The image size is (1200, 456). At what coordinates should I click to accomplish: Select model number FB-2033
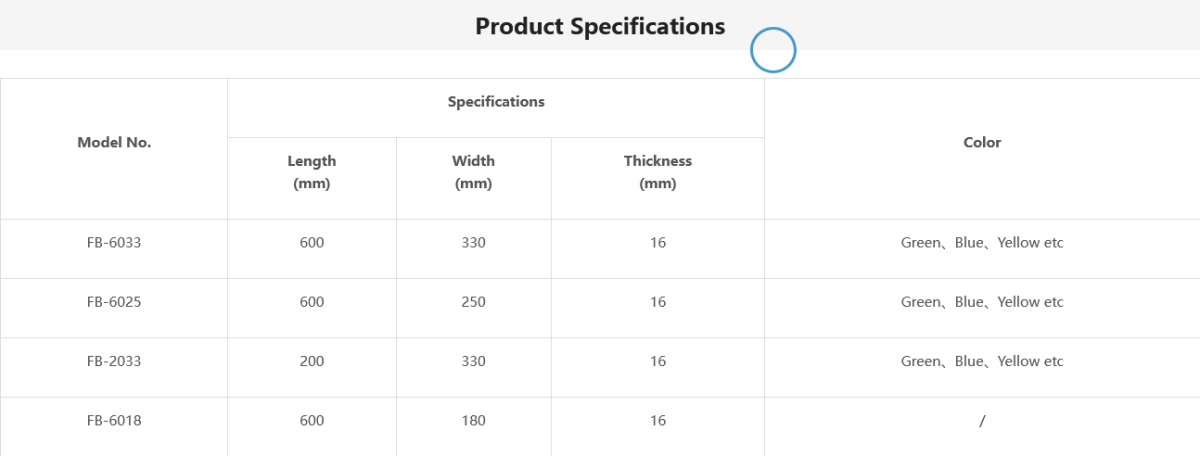(x=114, y=361)
